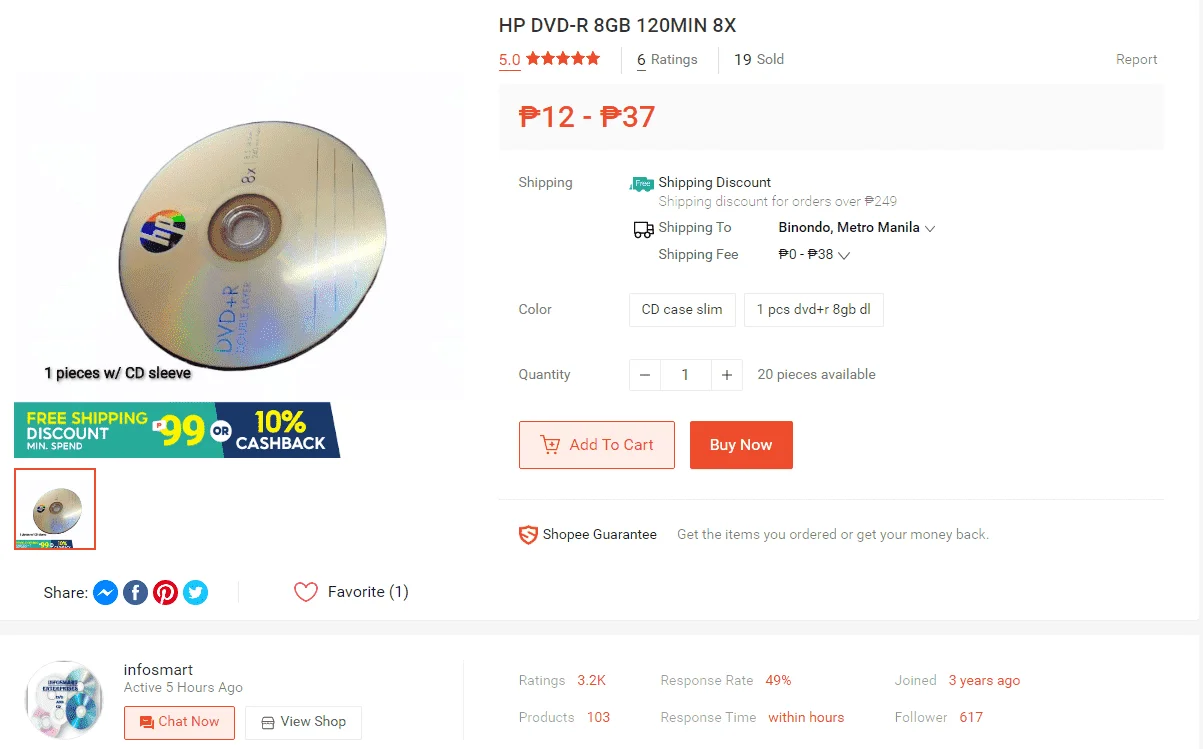The width and height of the screenshot is (1203, 749).
Task: Select the DVD product thumbnail image
Action: pos(55,509)
